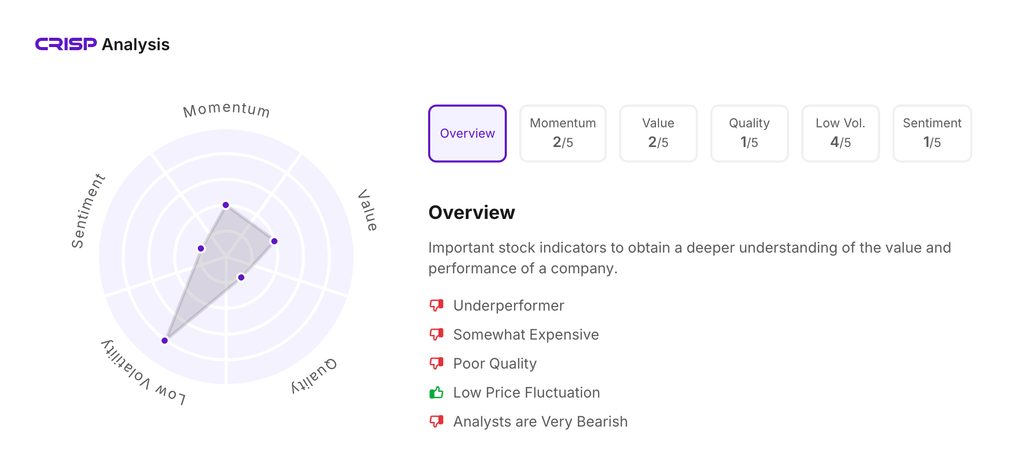The height and width of the screenshot is (470, 1024).
Task: Switch to the Momentum 2/5 tab
Action: coord(563,133)
